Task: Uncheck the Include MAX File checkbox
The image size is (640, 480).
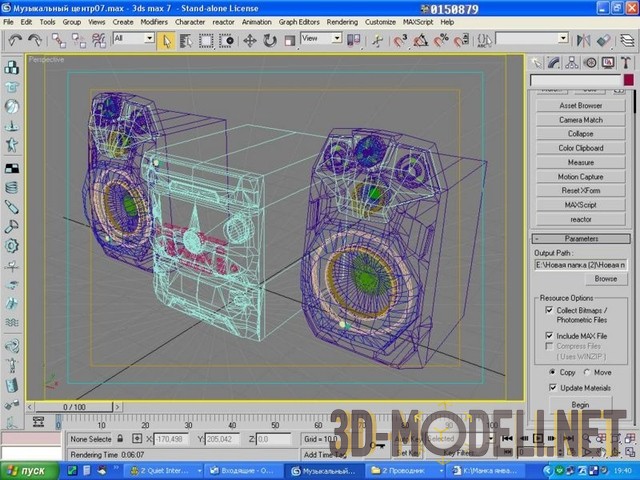Action: (x=549, y=335)
